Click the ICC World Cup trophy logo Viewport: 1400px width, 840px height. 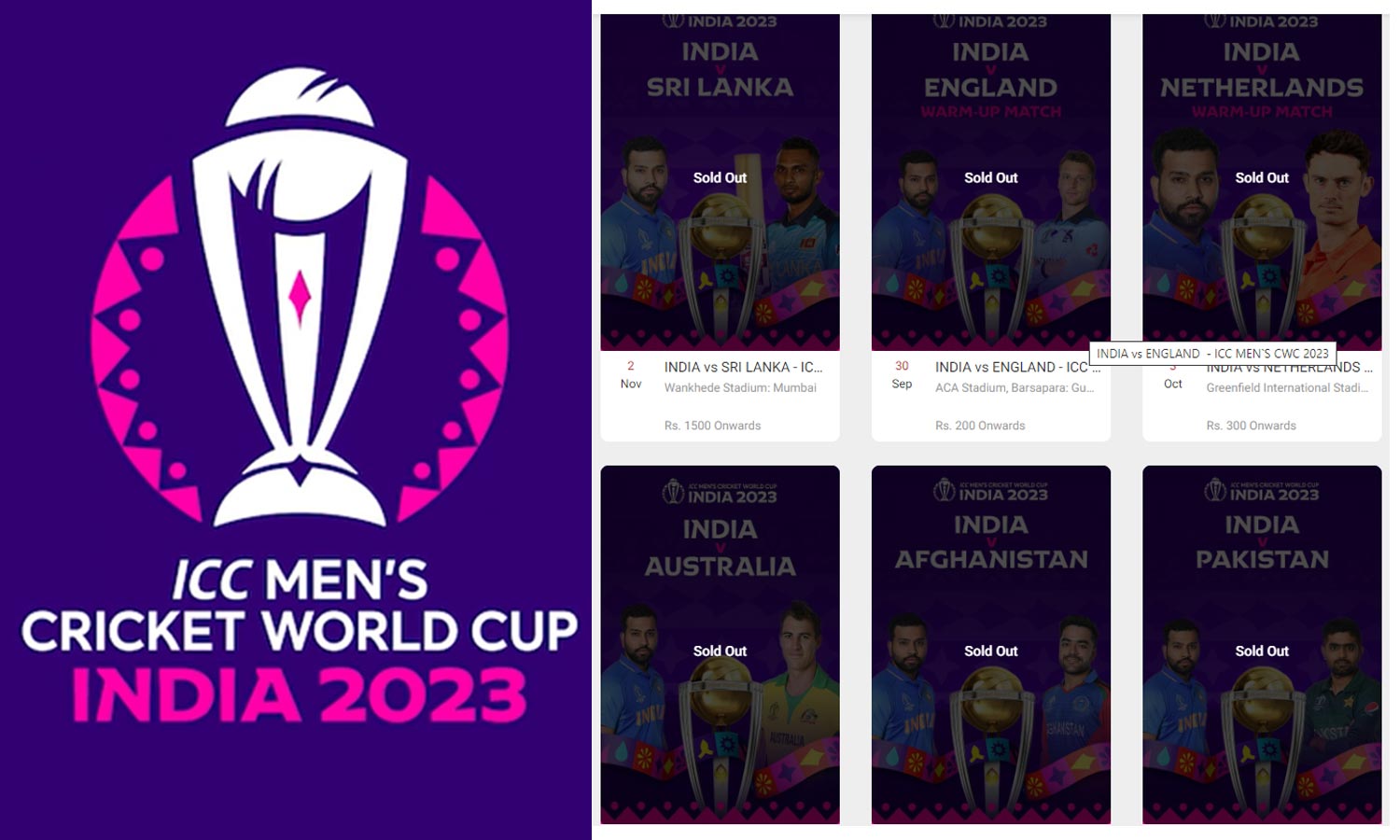coord(299,297)
